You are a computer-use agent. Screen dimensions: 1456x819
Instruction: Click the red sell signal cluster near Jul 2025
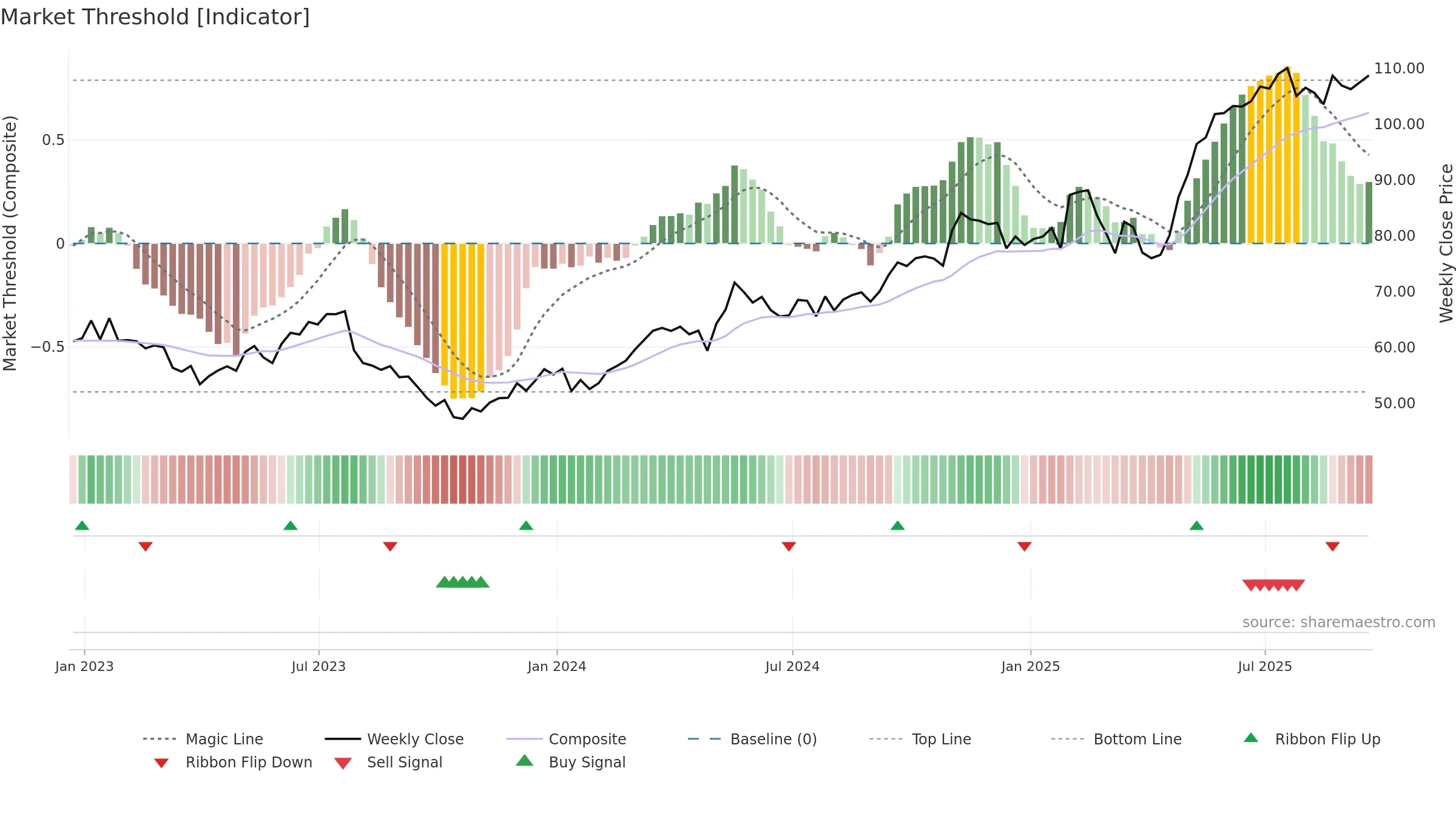[1273, 585]
